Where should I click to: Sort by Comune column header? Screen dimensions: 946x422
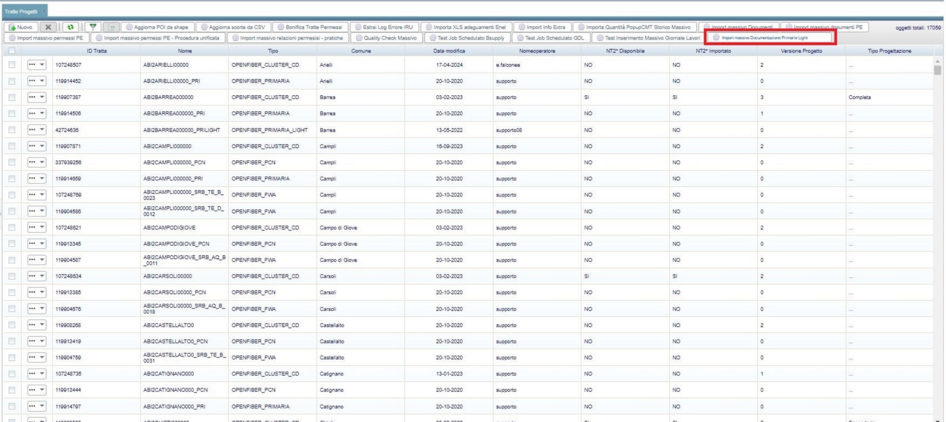coord(361,51)
